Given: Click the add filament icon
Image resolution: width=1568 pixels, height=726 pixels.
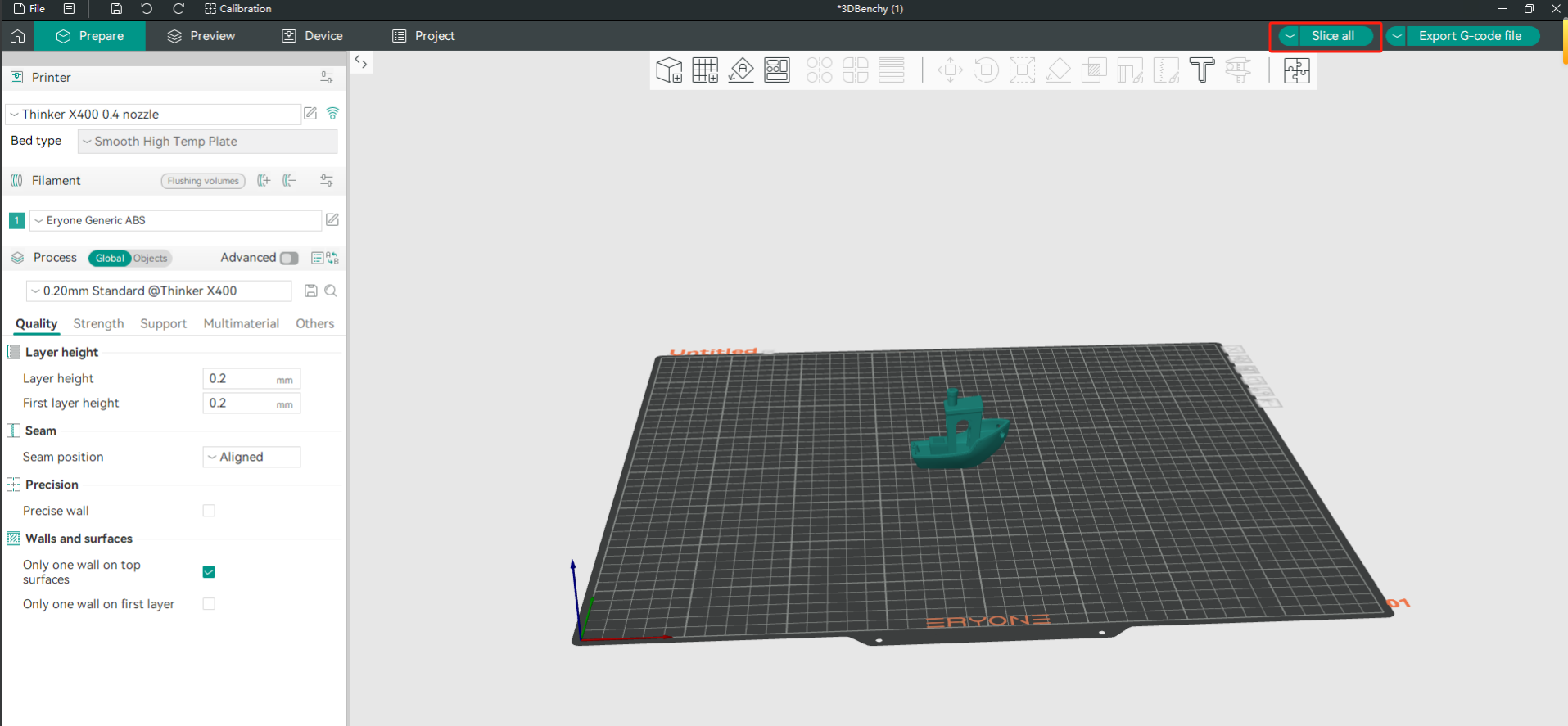Looking at the screenshot, I should pos(264,181).
